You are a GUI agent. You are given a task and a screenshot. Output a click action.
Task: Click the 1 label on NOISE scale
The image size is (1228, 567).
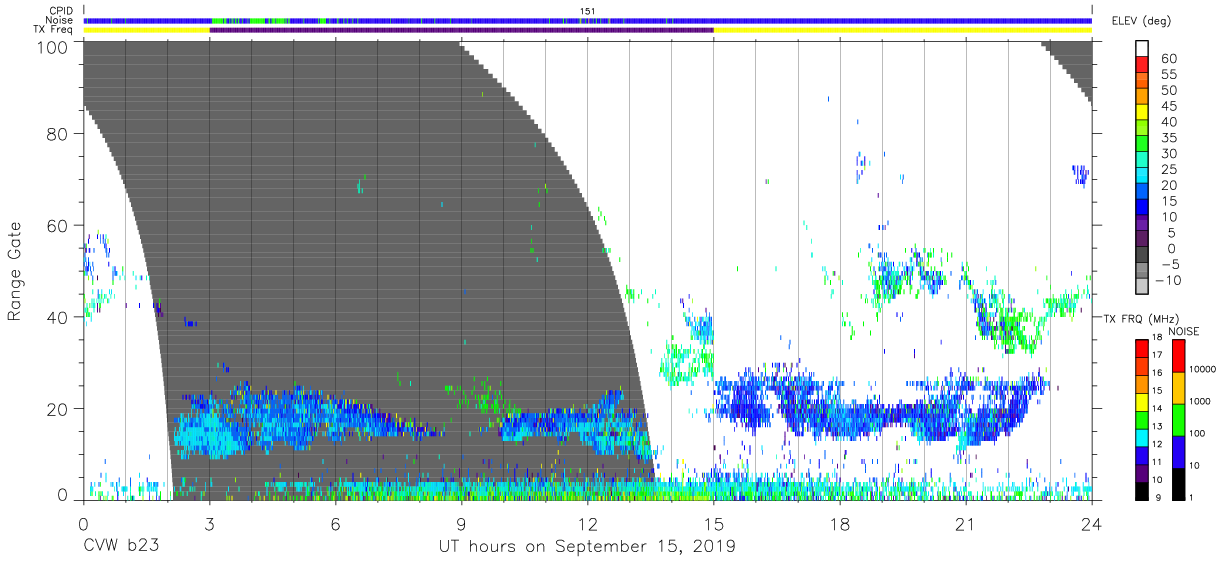pyautogui.click(x=1192, y=497)
